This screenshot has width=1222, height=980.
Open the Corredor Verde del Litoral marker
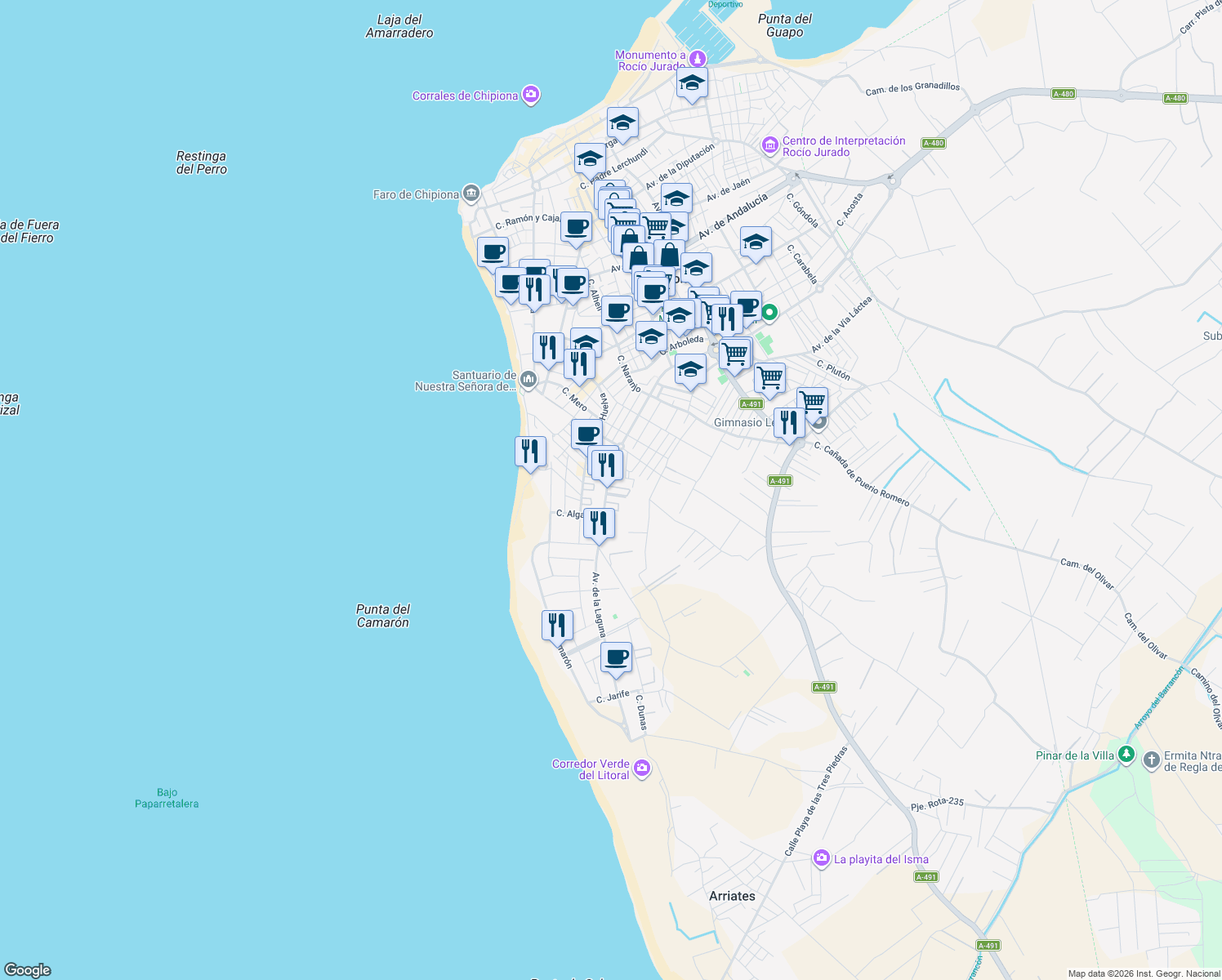tap(642, 768)
